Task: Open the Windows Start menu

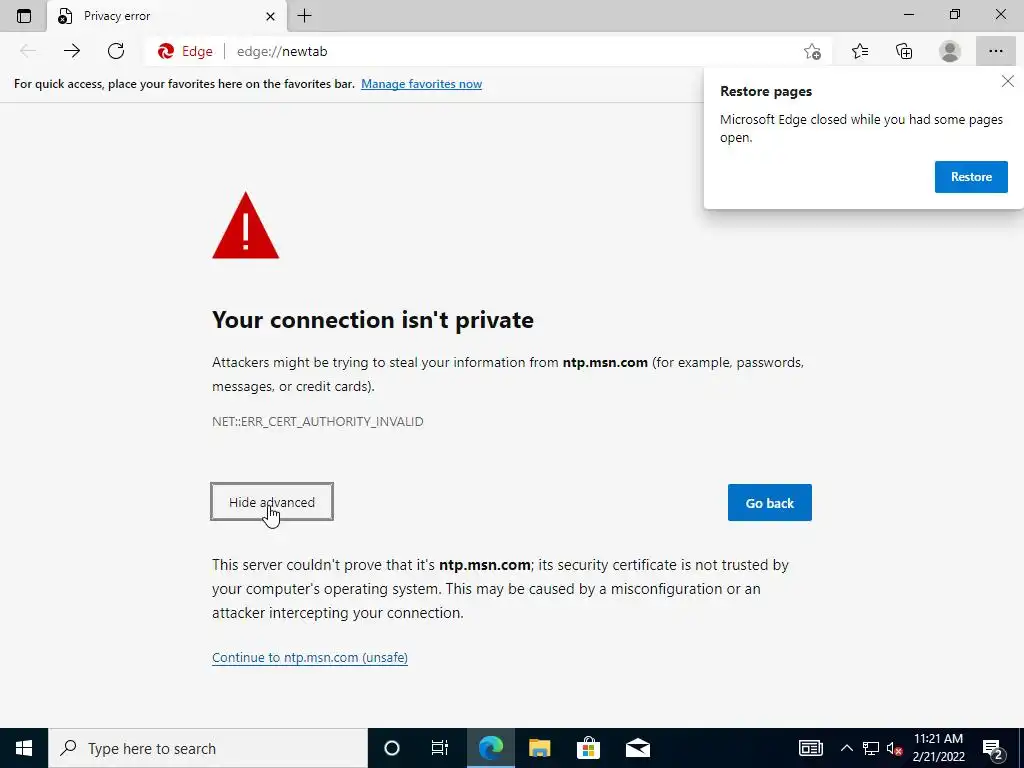Action: coord(24,748)
